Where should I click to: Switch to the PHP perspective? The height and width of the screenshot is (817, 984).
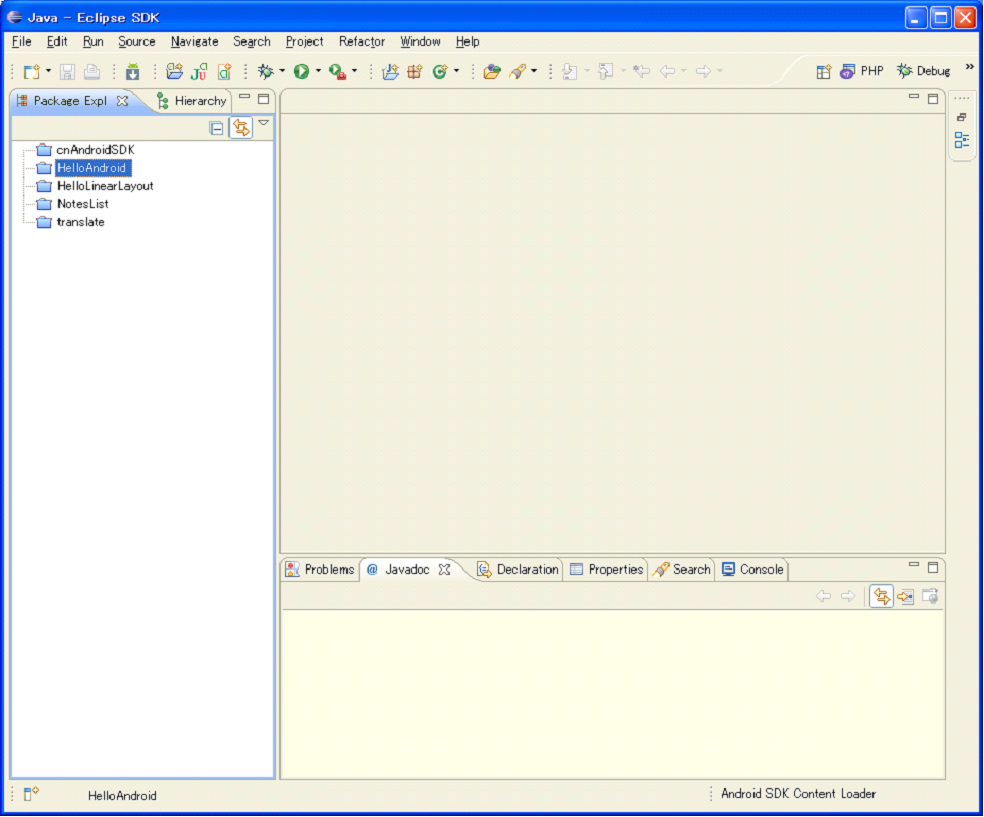pos(862,72)
